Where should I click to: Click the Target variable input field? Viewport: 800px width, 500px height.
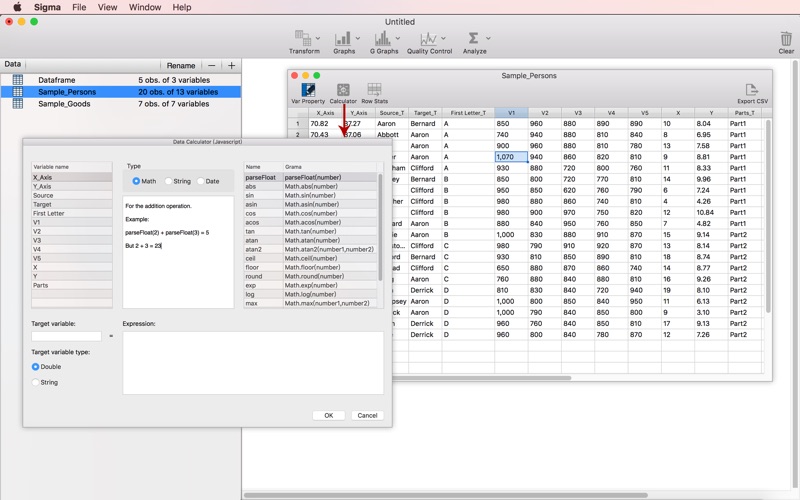pos(66,336)
